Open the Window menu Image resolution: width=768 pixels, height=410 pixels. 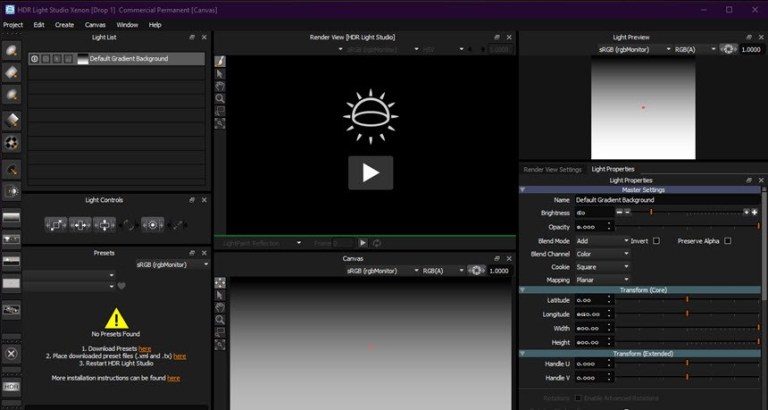pos(127,24)
